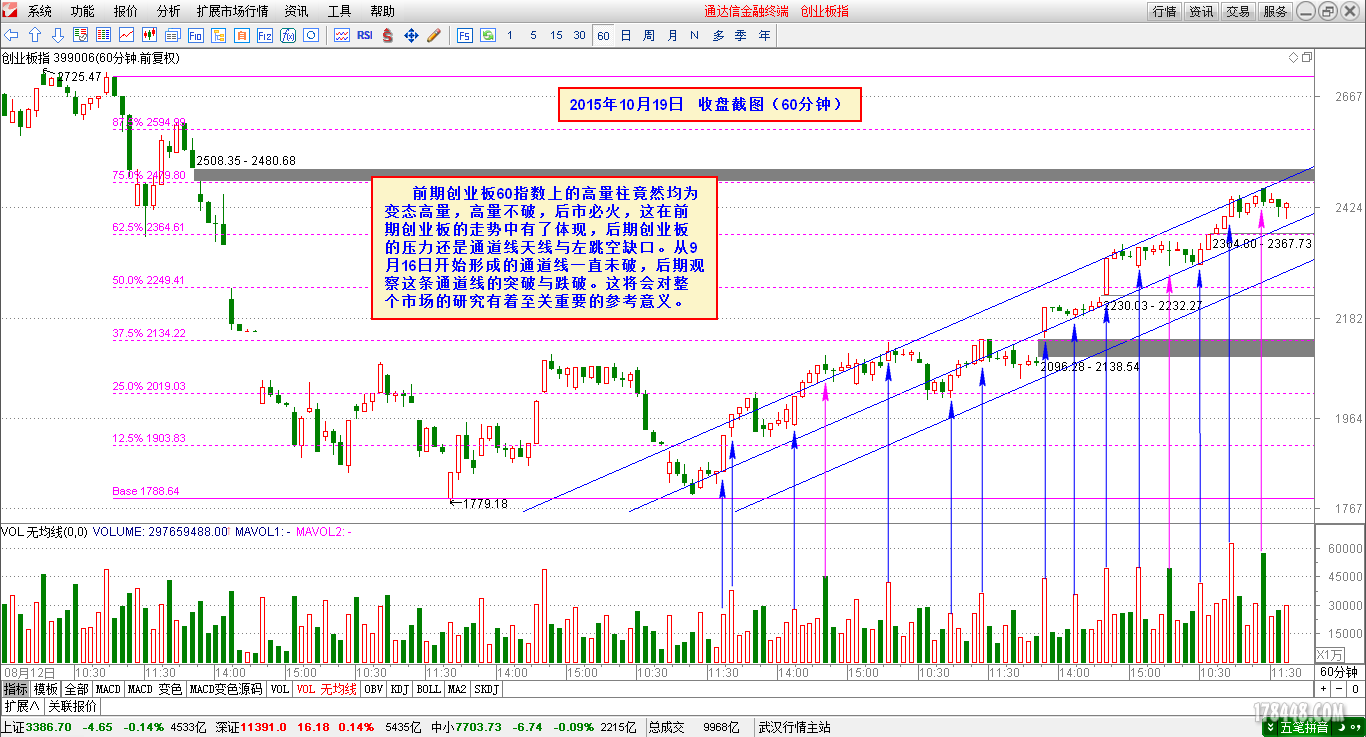Click the blue four-way move arrows icon

[410, 35]
